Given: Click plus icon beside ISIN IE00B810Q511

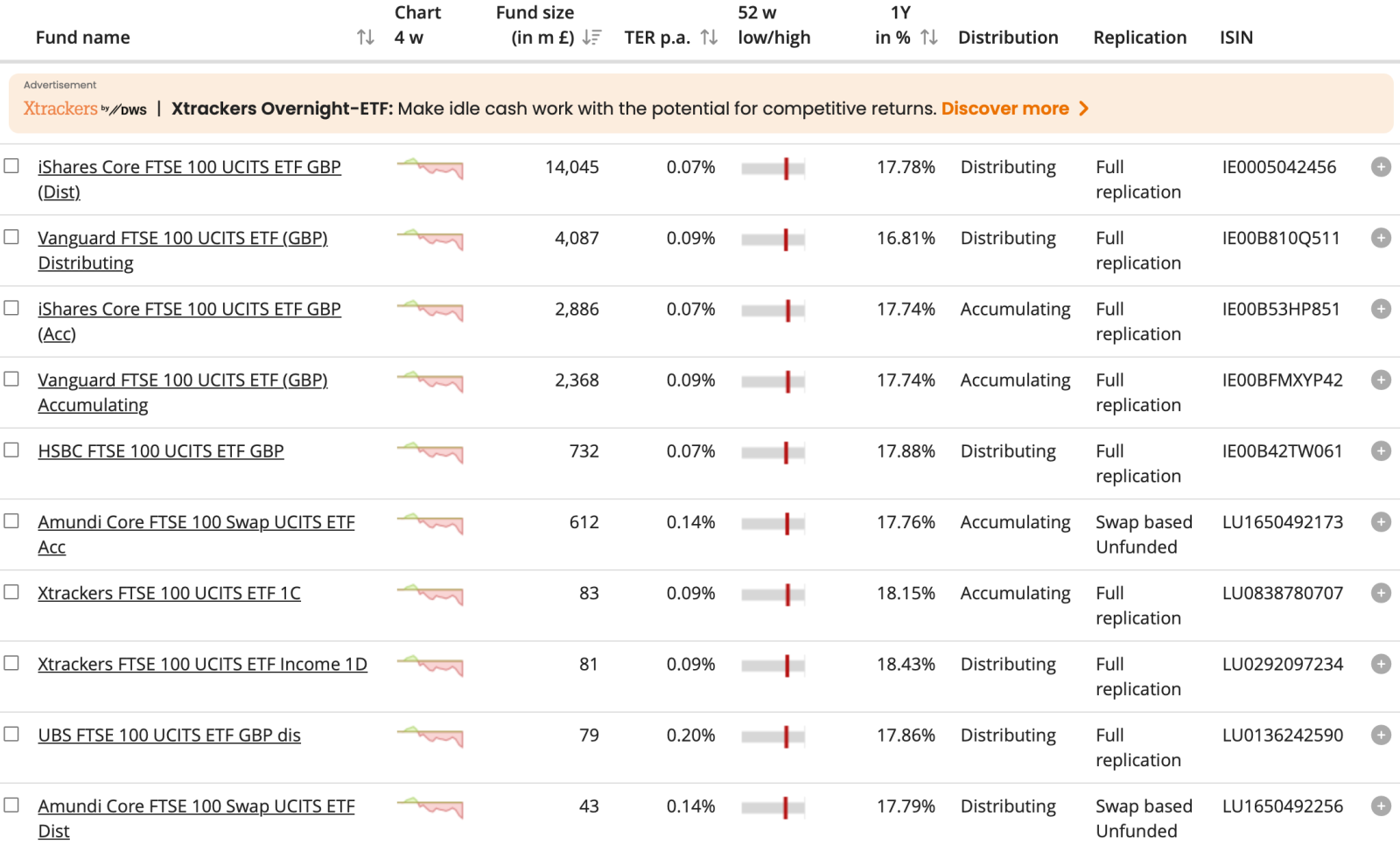Looking at the screenshot, I should tap(1381, 238).
